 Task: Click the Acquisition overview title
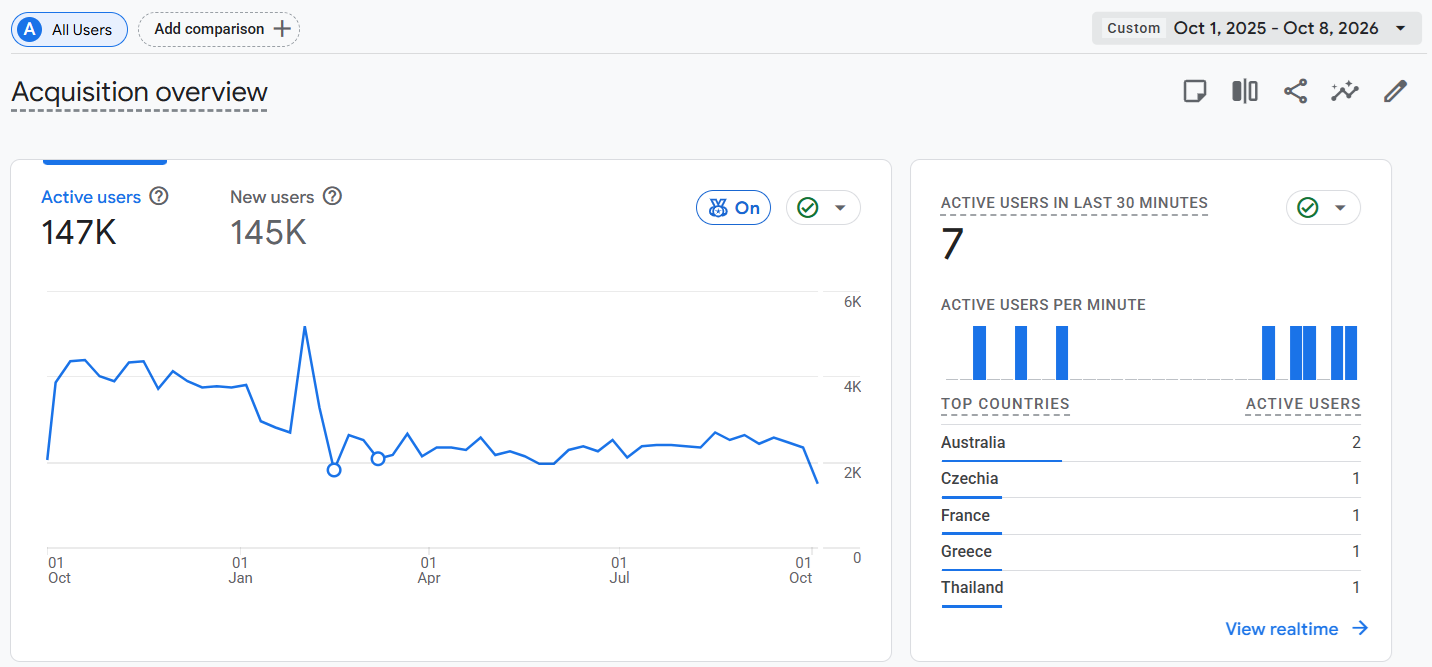click(x=140, y=92)
